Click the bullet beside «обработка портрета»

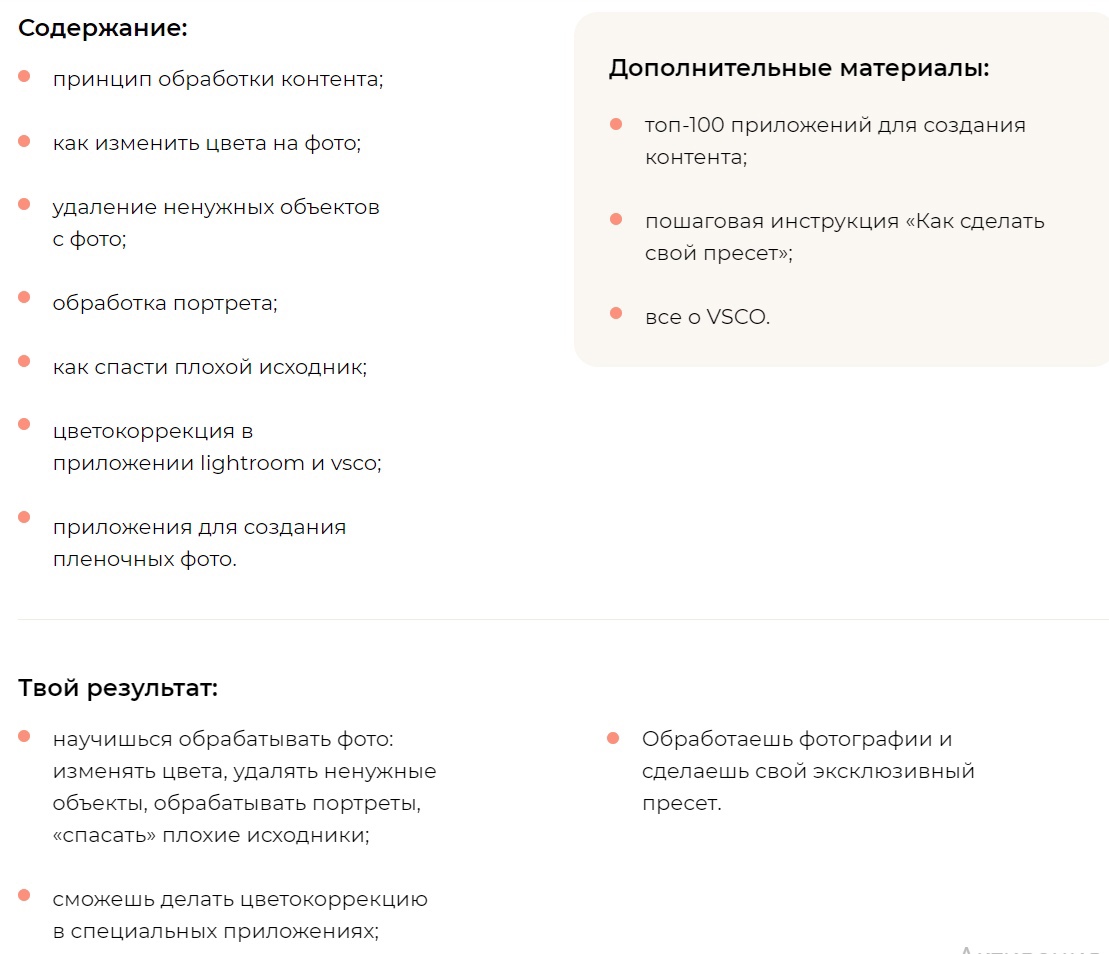pyautogui.click(x=22, y=295)
